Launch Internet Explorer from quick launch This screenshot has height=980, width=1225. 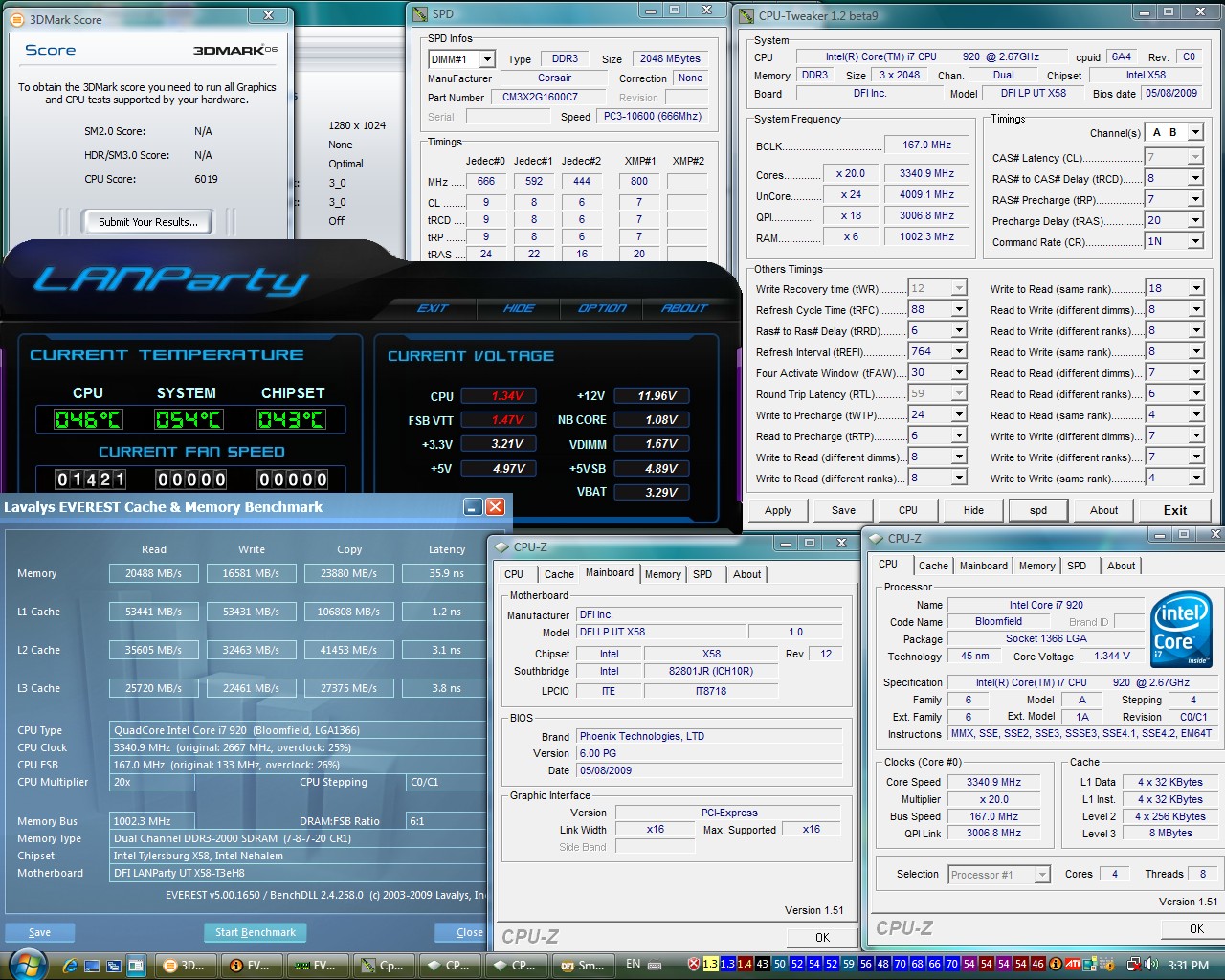(71, 966)
